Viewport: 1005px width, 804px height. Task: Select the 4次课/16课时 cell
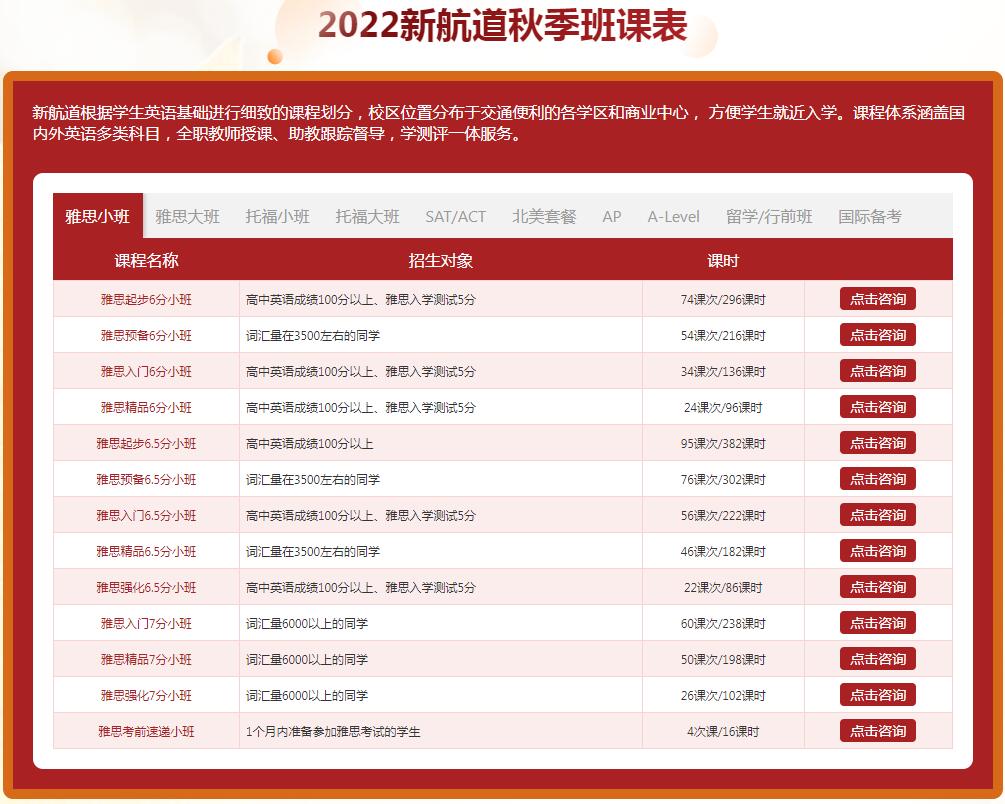[x=723, y=731]
